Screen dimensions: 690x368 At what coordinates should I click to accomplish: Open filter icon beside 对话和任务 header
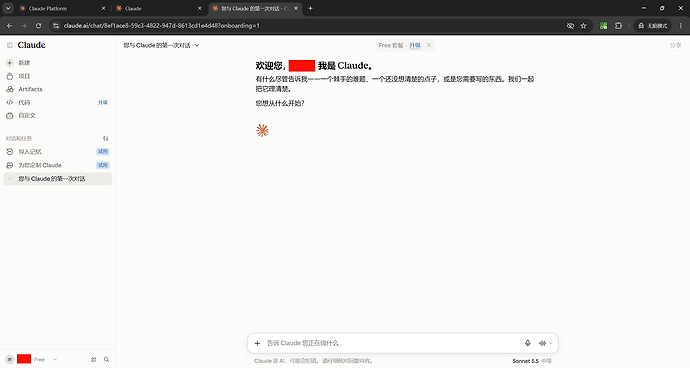(x=105, y=138)
